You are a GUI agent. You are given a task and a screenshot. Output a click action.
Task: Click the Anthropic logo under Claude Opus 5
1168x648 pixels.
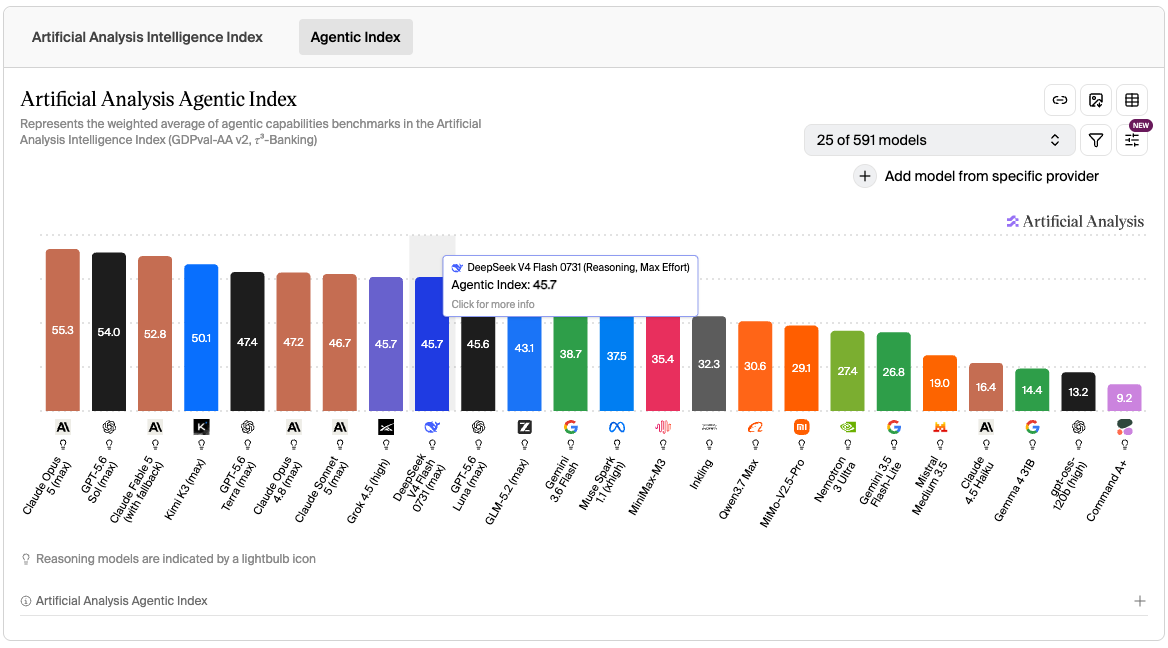[x=63, y=427]
